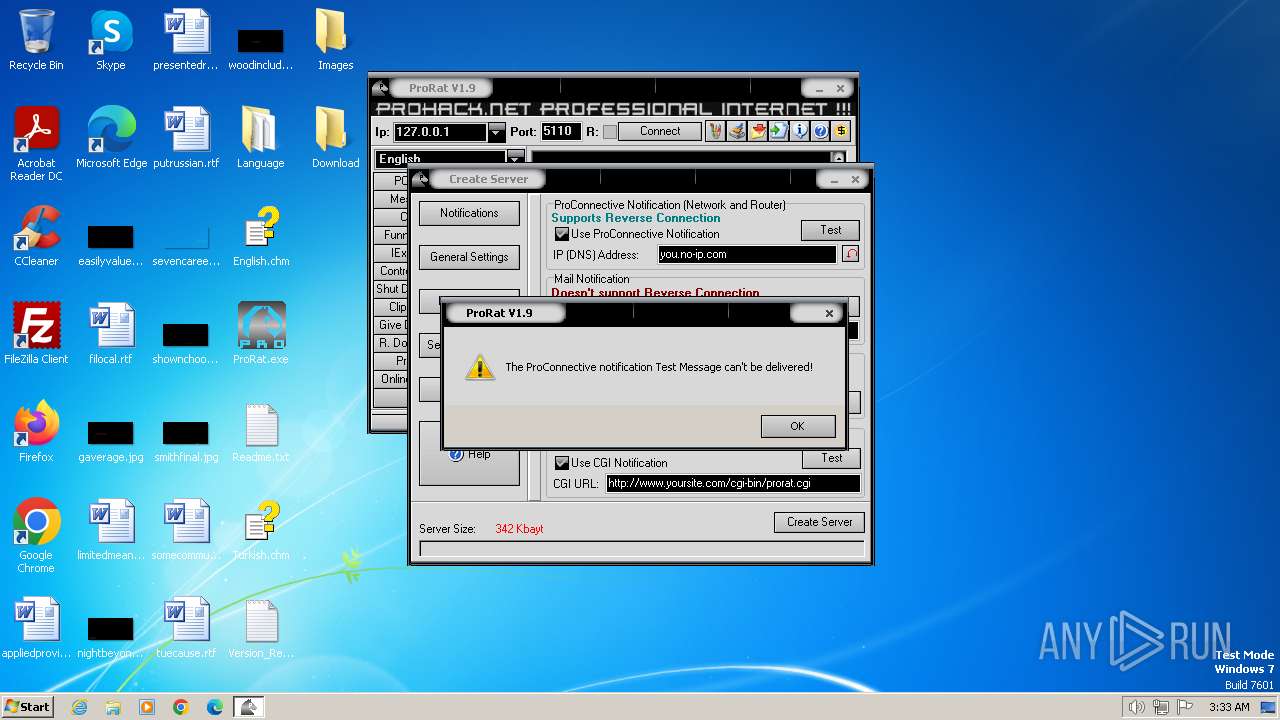Open Microsoft Edge desktop shortcut
The image size is (1280, 720).
point(111,138)
